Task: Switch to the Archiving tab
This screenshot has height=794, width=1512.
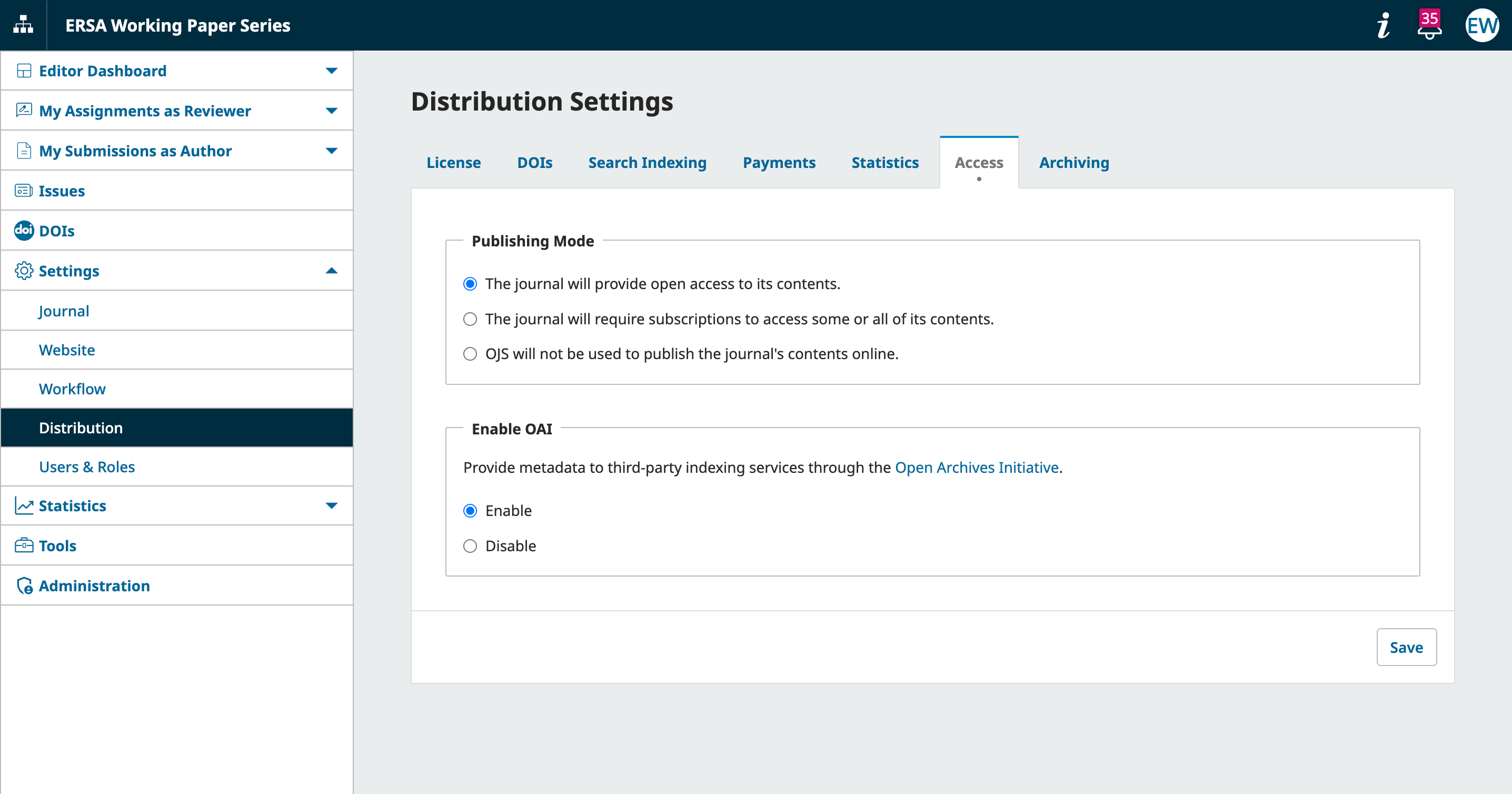Action: point(1073,163)
